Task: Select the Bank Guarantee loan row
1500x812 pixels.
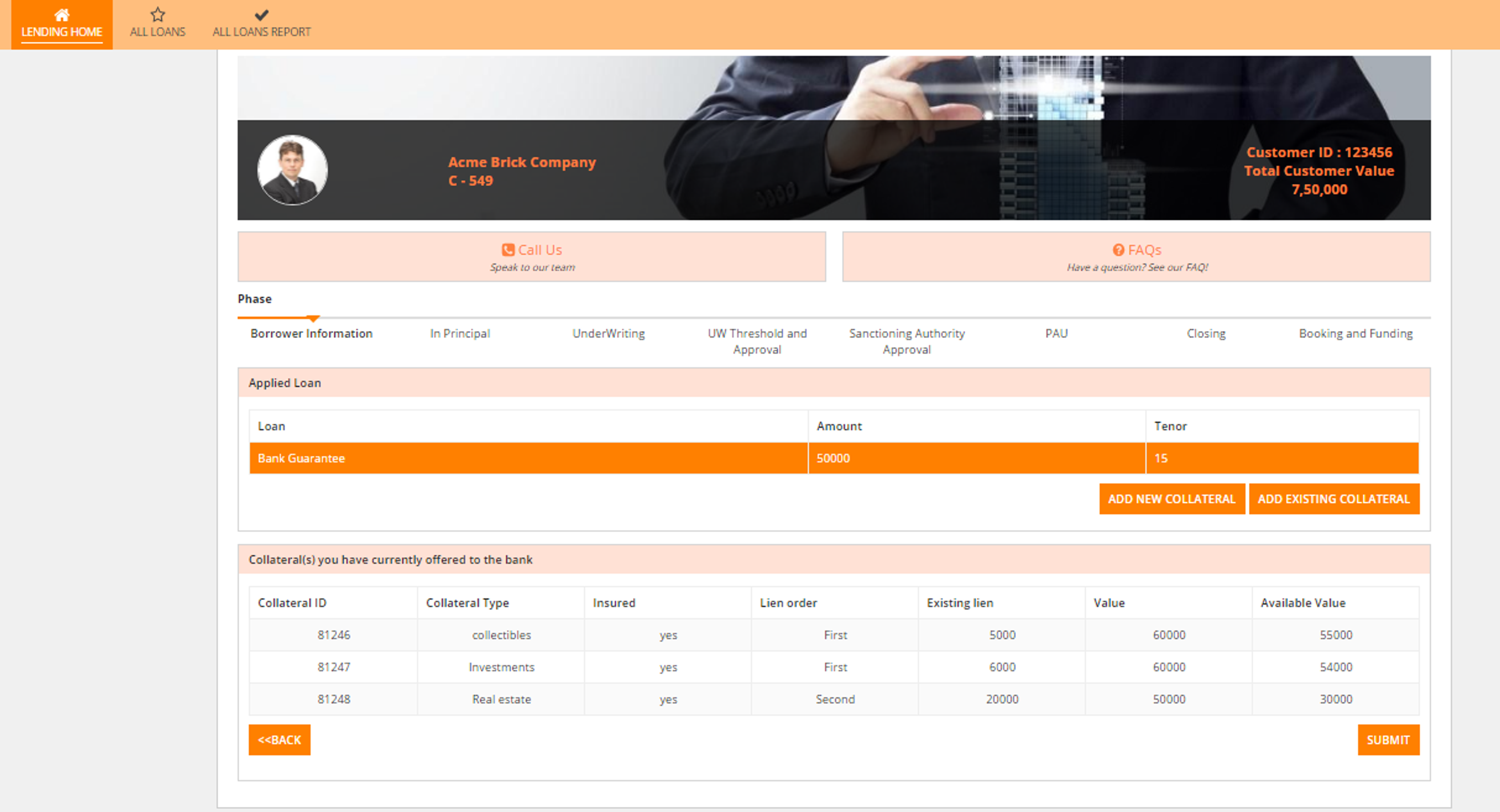Action: click(834, 458)
